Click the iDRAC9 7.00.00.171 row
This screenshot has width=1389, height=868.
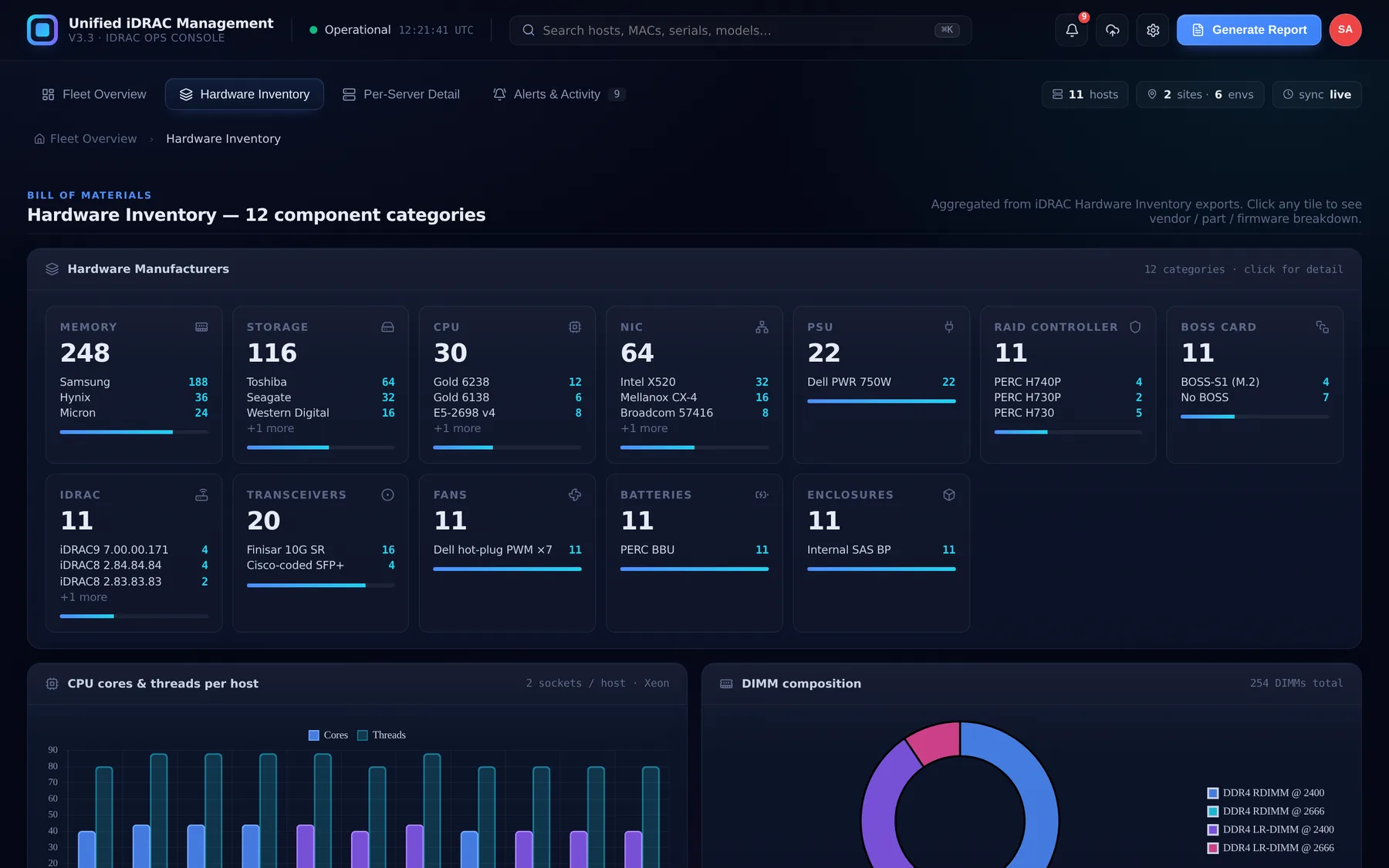pos(133,550)
